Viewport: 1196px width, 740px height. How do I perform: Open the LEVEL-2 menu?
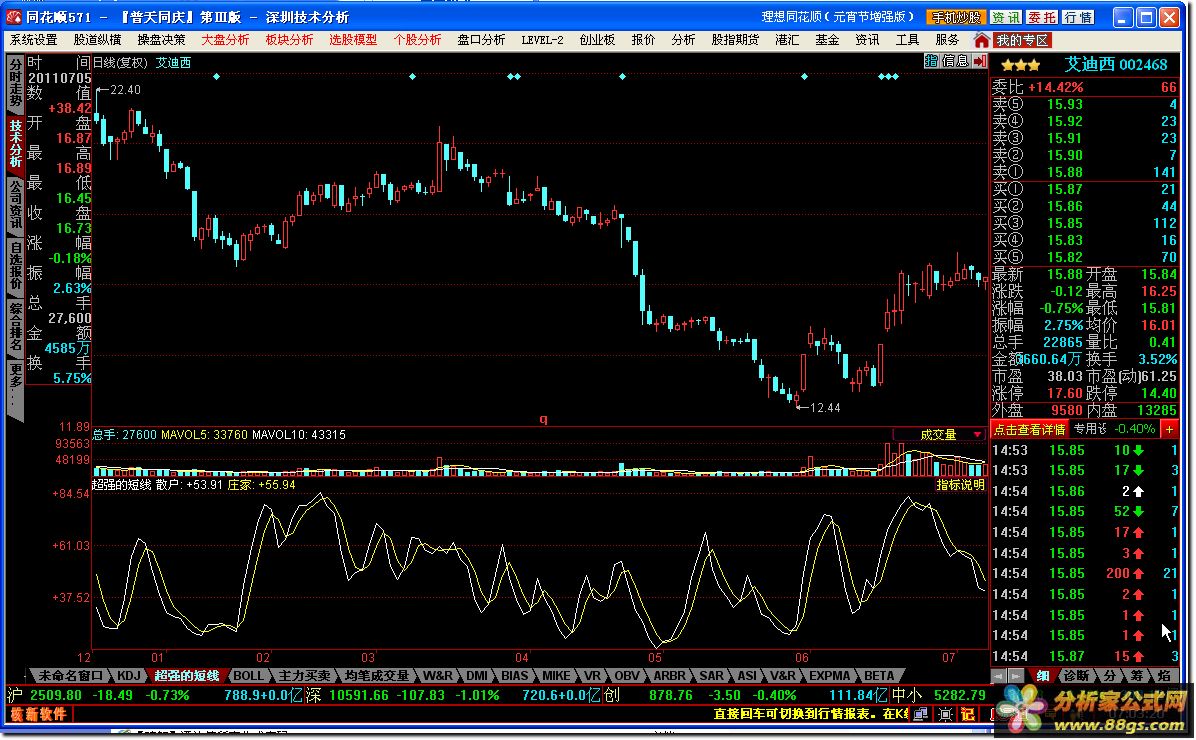[542, 40]
